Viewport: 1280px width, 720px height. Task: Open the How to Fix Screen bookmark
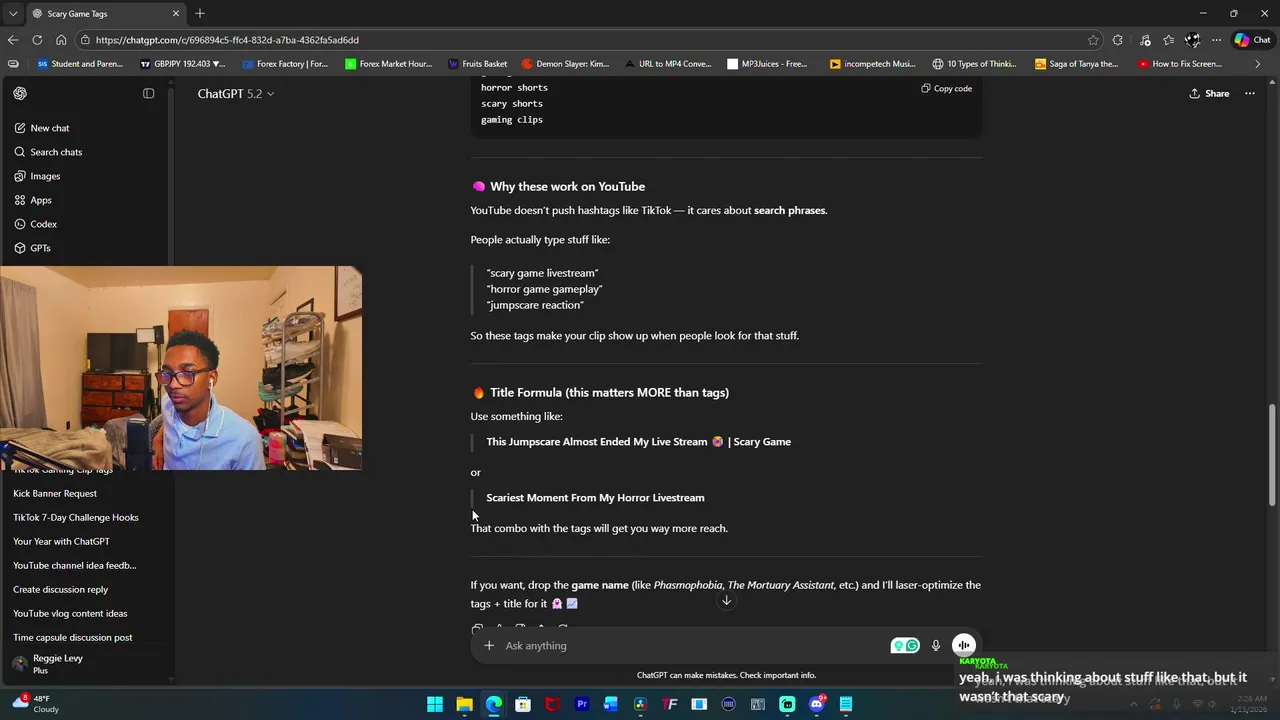pos(1180,64)
